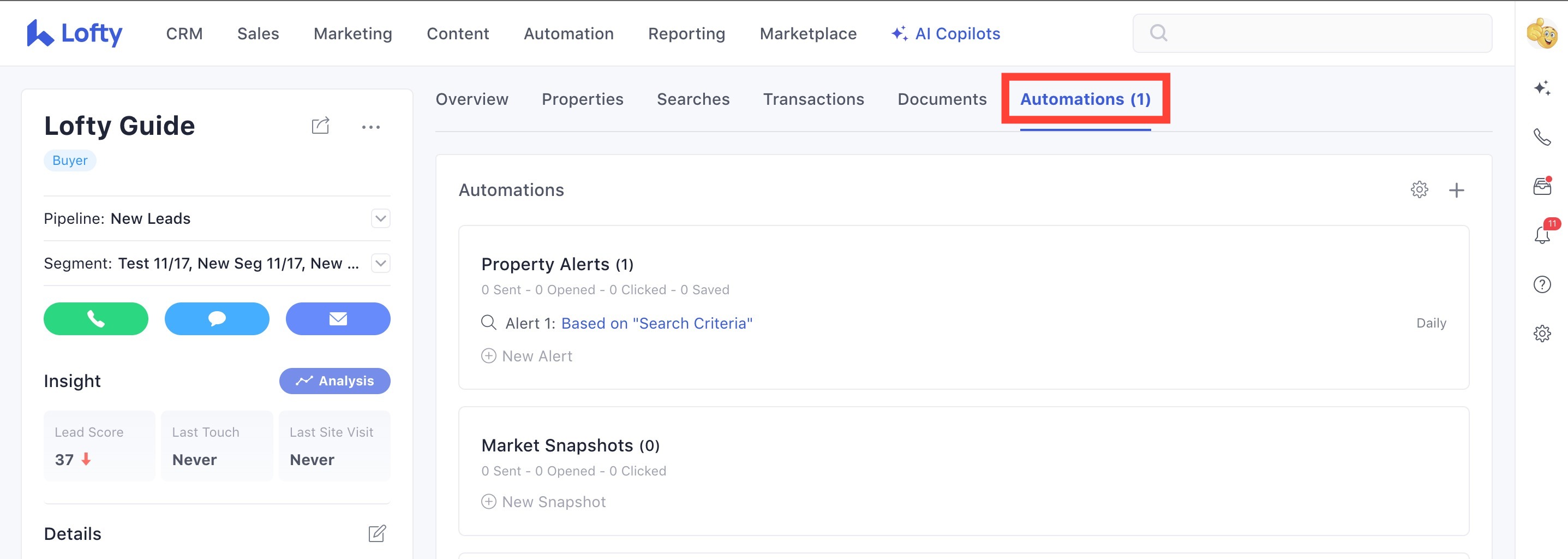This screenshot has height=559, width=1568.
Task: Open the dialer phone icon in sidebar
Action: pos(1542,137)
